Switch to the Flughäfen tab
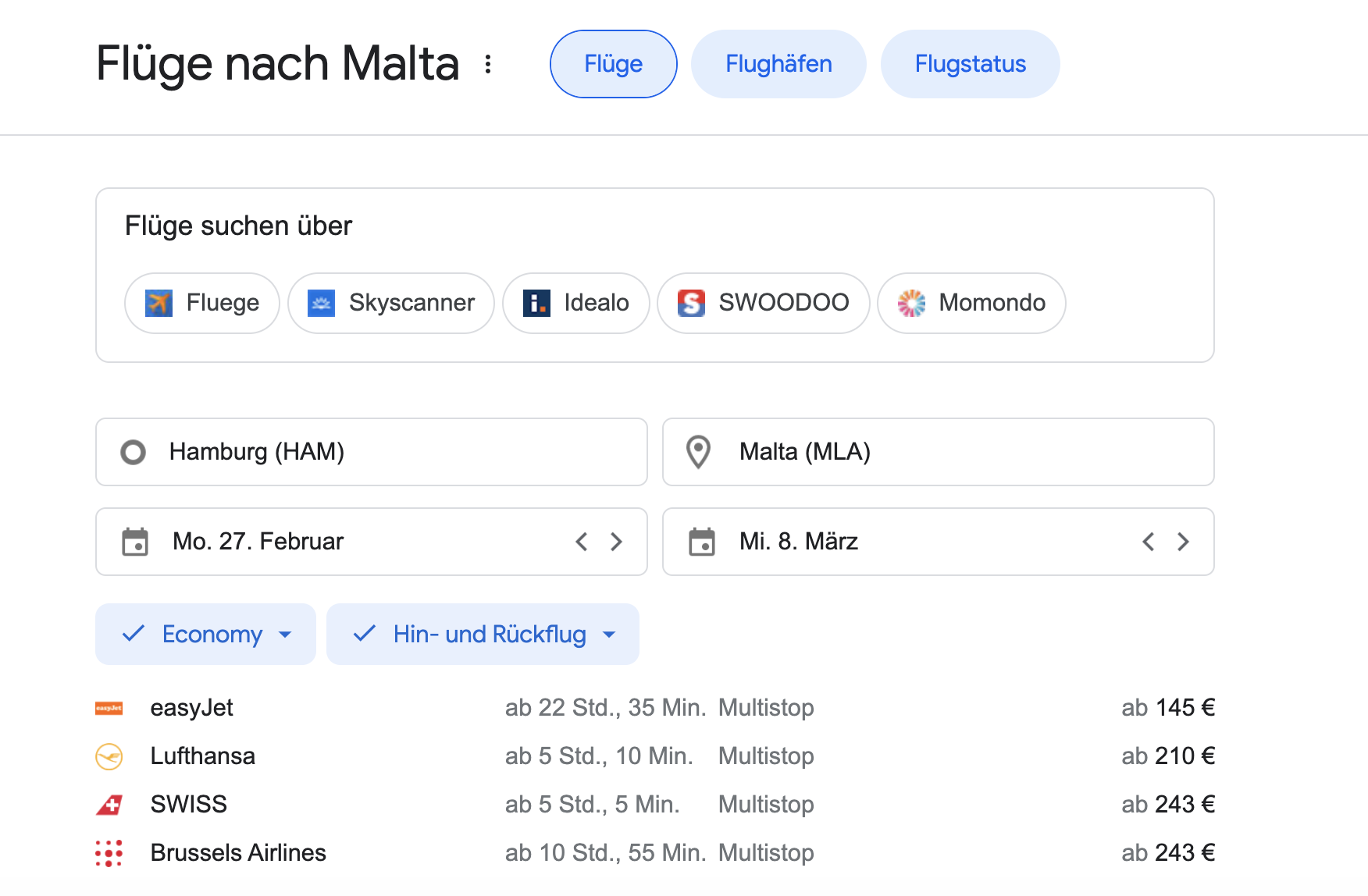1368x896 pixels. [x=778, y=64]
